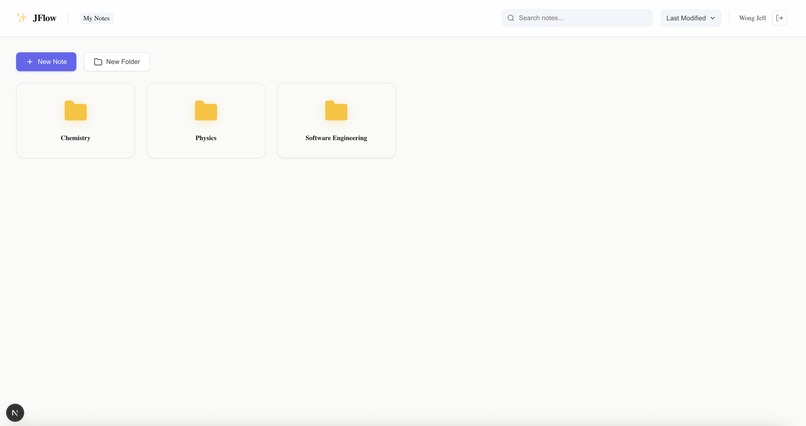Create a note with New Note button

click(46, 62)
